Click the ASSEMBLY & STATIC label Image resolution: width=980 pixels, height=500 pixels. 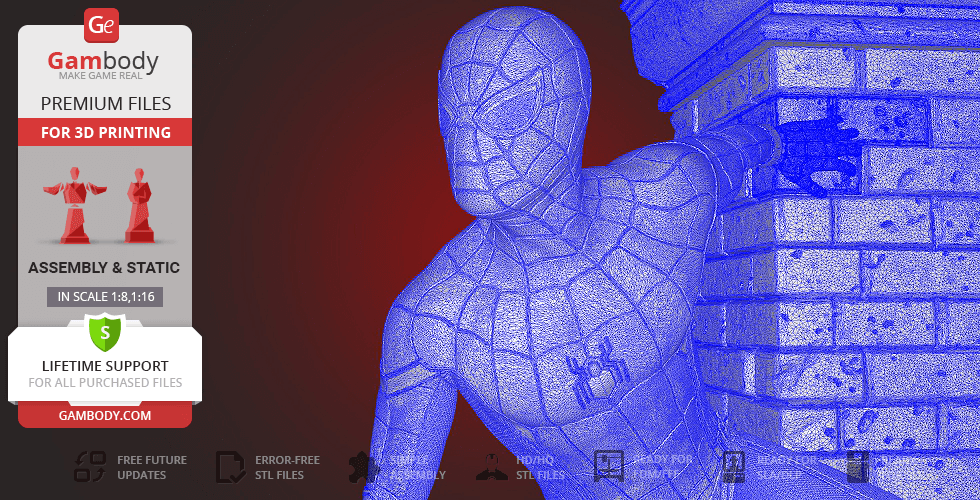coord(104,268)
